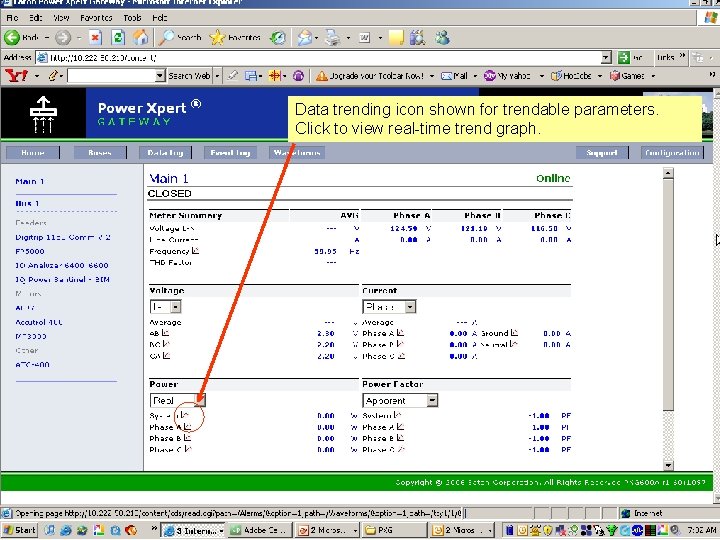The width and height of the screenshot is (720, 540).
Task: Select Main 1 in sidebar
Action: coord(30,181)
